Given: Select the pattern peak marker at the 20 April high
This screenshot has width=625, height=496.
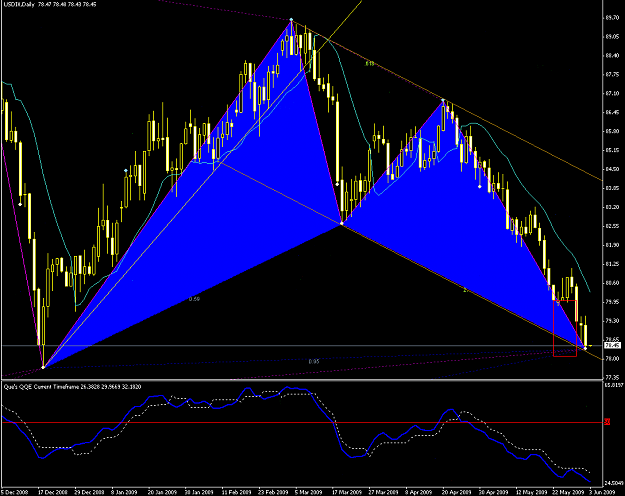Looking at the screenshot, I should click(443, 100).
